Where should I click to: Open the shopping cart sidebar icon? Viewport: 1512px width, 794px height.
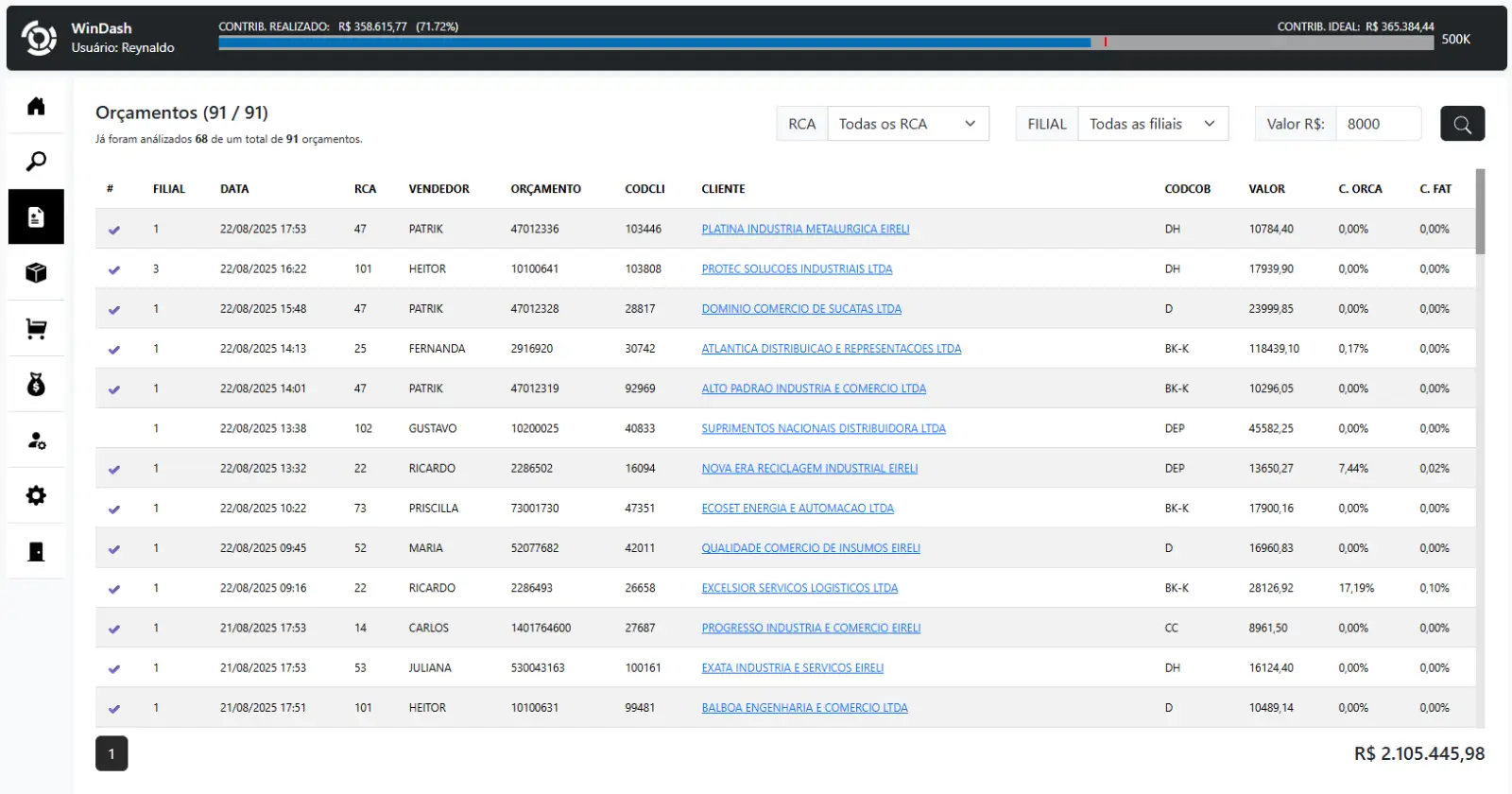click(x=36, y=329)
